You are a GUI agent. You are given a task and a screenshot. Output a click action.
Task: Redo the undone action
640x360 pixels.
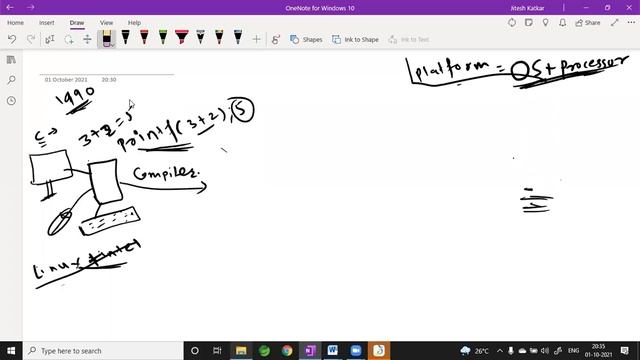coord(31,39)
